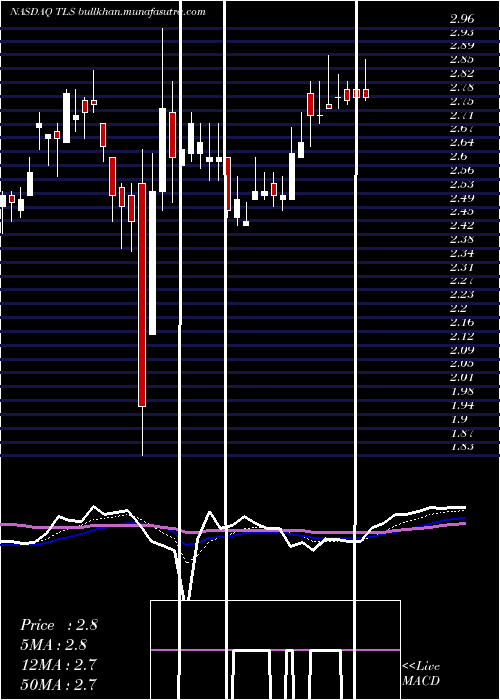
Task: Select the 2.53 price axis label
Action: [462, 184]
